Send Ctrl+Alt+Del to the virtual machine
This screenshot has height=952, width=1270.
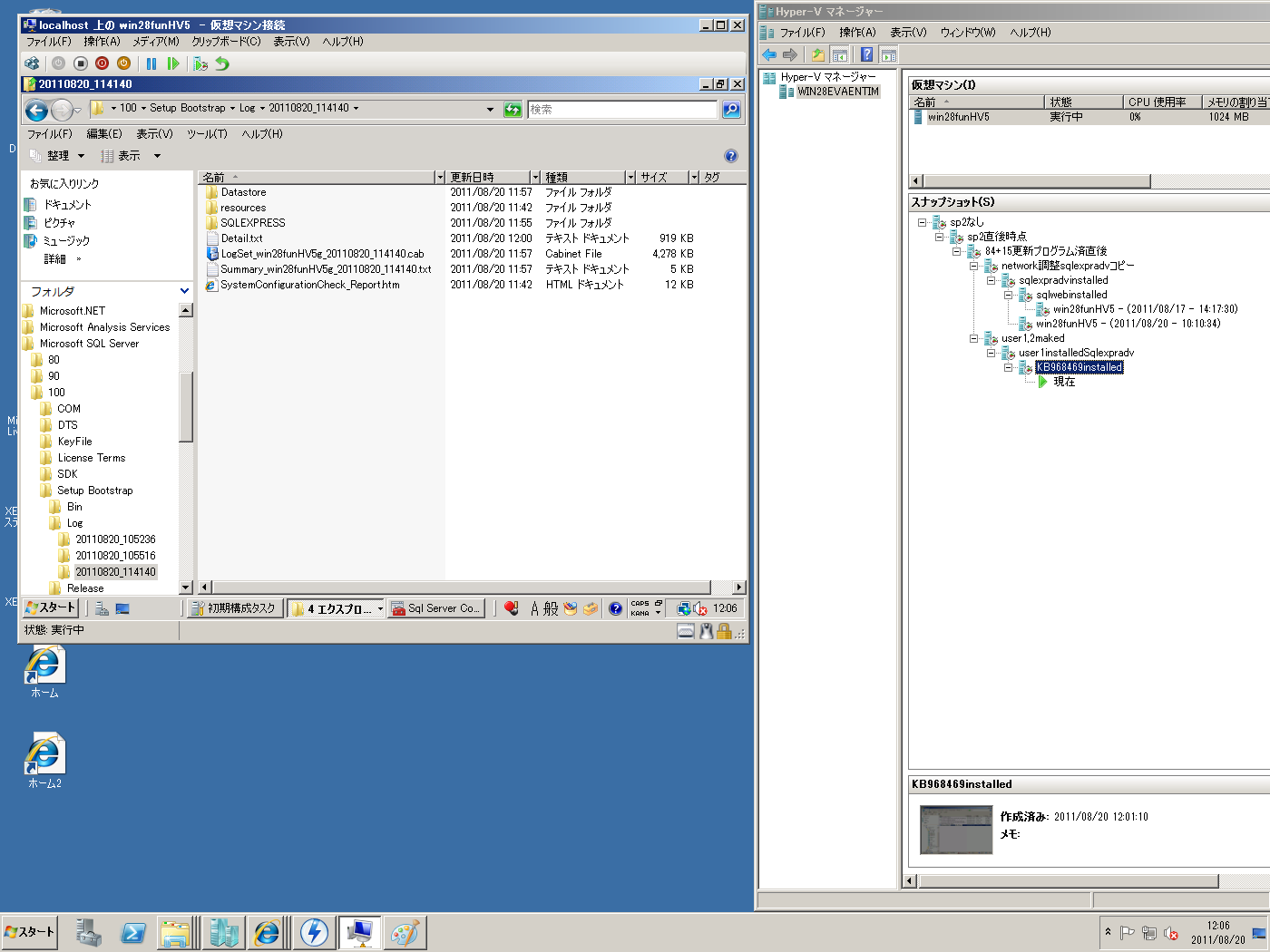31,63
